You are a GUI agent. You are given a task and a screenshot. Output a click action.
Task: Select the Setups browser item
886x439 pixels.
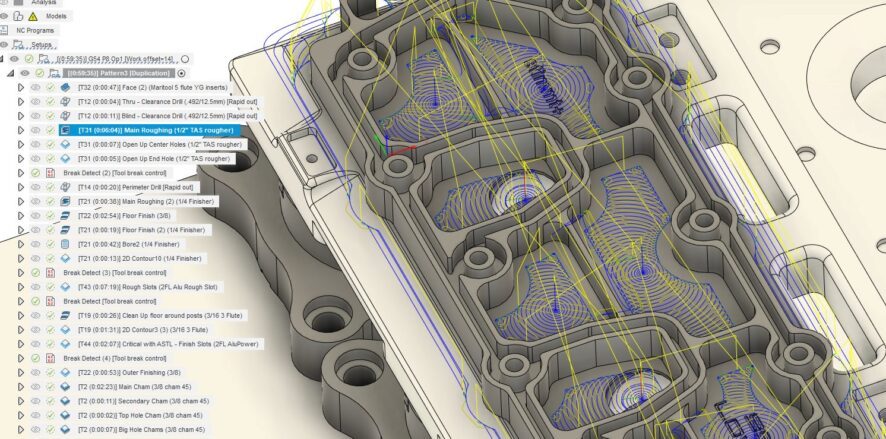[x=41, y=45]
